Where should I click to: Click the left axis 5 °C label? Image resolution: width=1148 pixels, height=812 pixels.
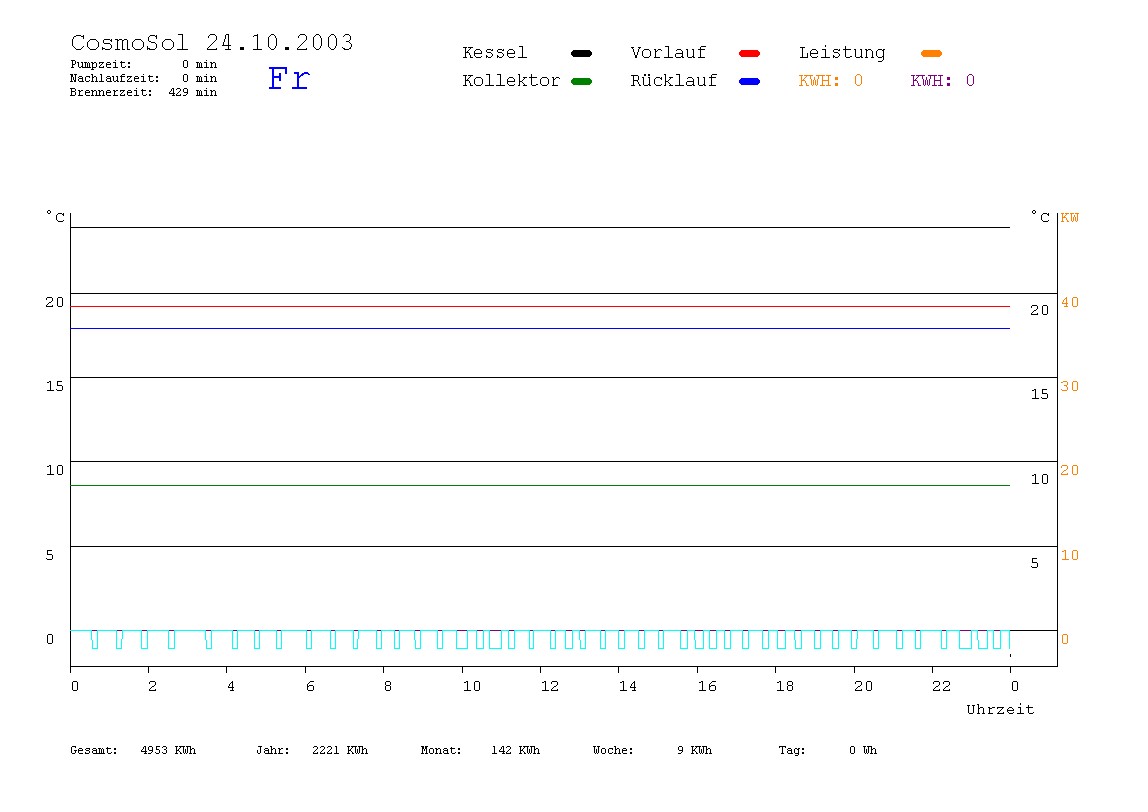tap(50, 555)
